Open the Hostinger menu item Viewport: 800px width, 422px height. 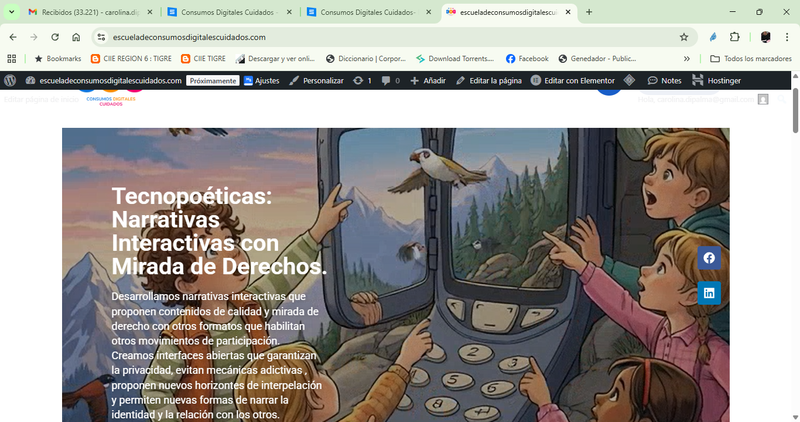pos(716,80)
